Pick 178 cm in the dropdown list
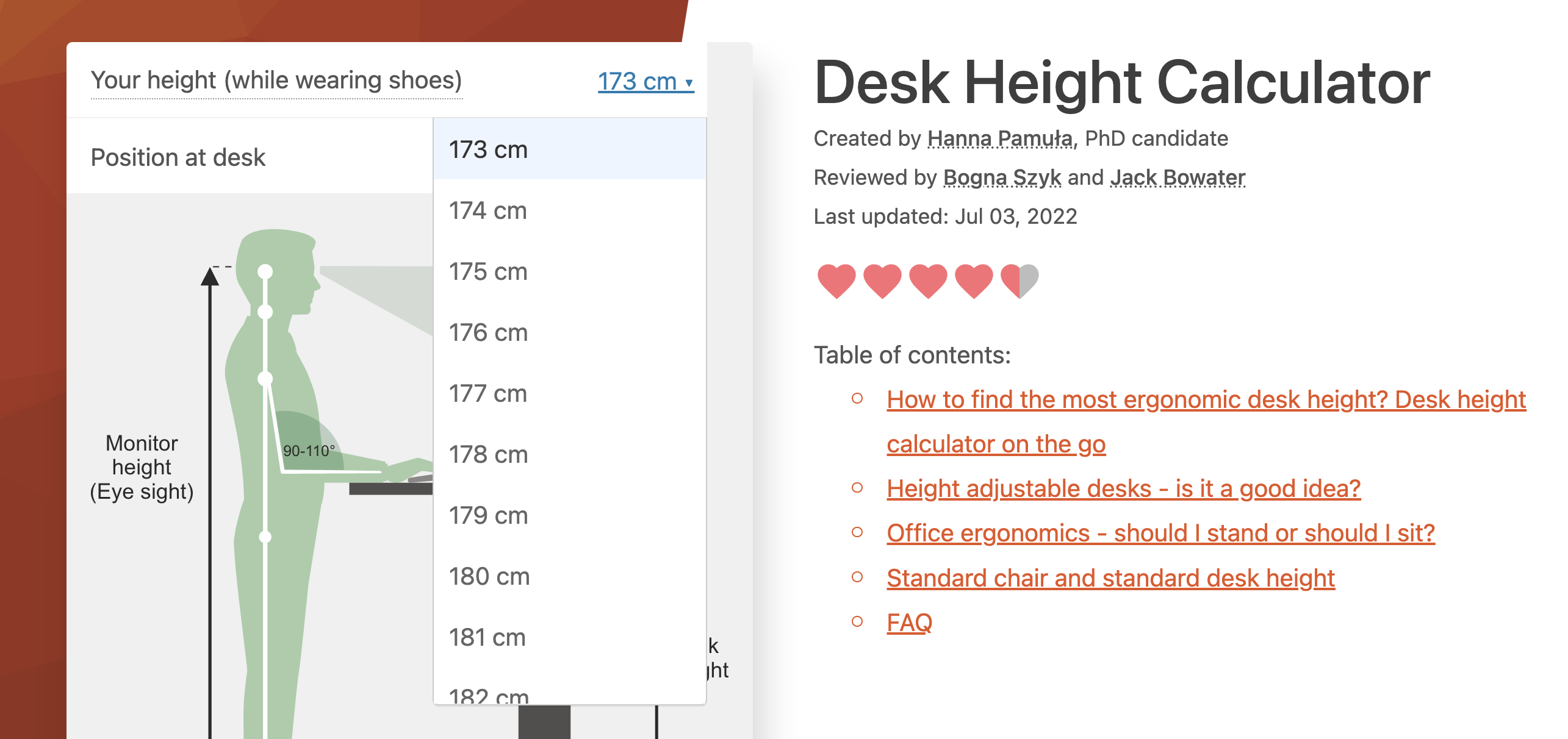Viewport: 1568px width, 739px height. [488, 455]
